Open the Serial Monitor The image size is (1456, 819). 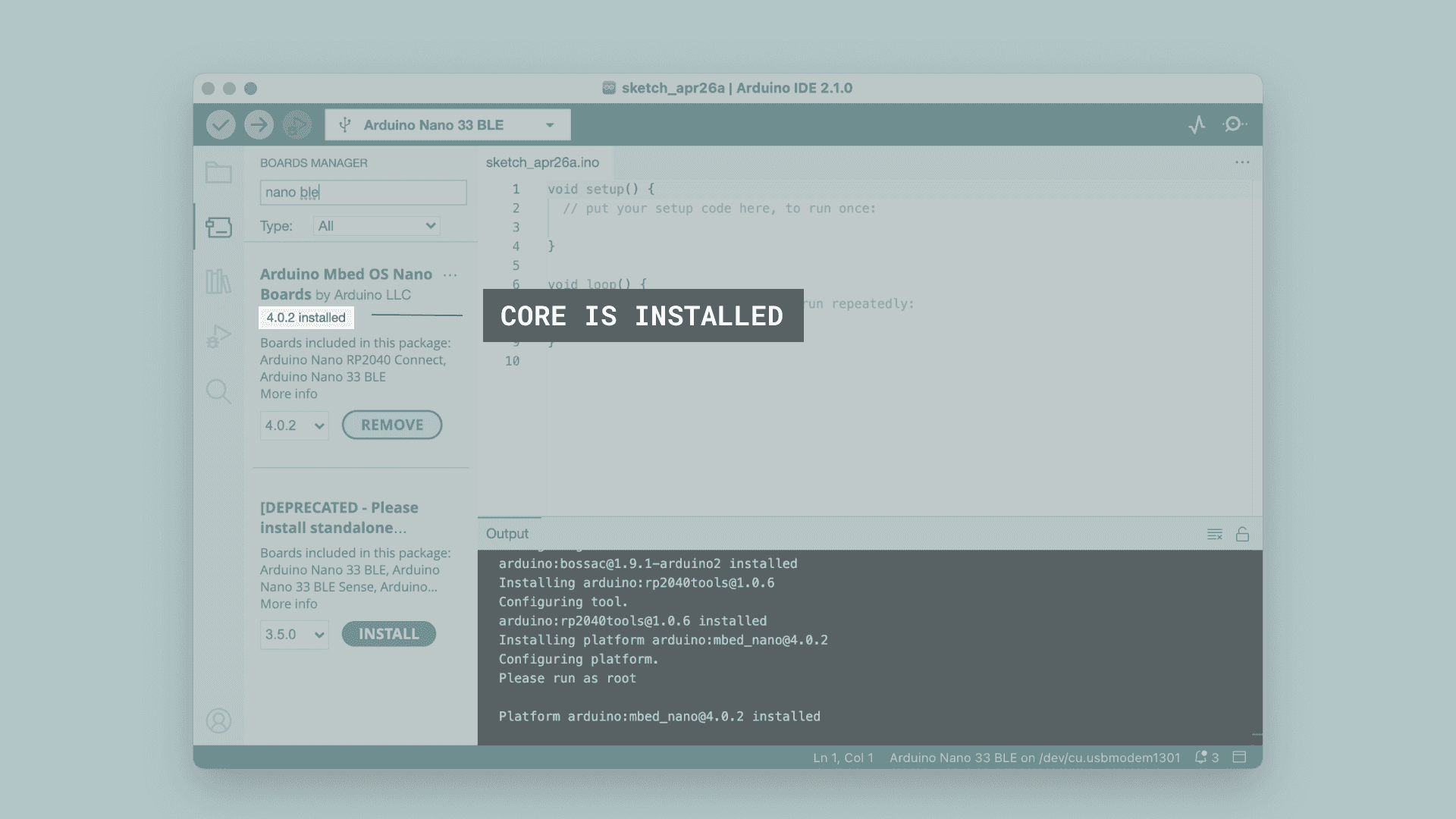click(x=1234, y=124)
